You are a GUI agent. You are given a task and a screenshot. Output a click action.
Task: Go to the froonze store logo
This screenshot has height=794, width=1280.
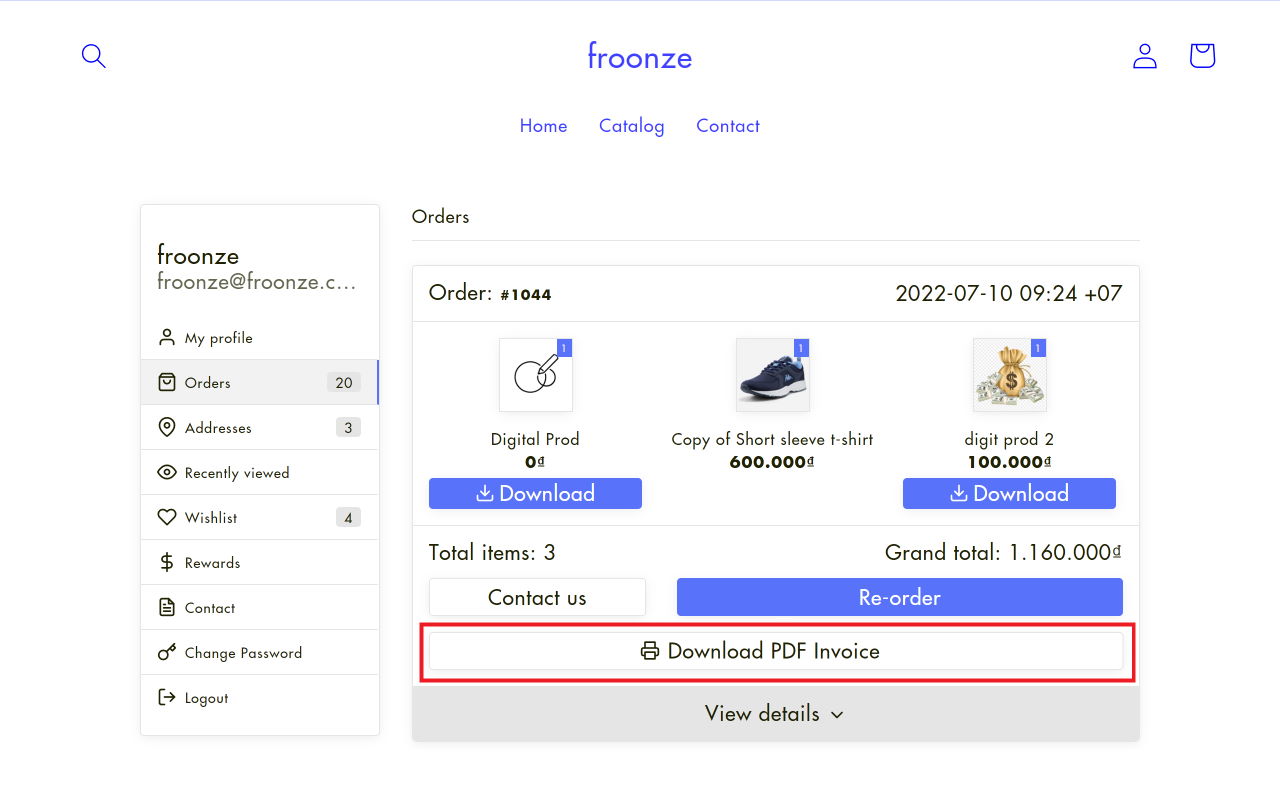(x=640, y=56)
